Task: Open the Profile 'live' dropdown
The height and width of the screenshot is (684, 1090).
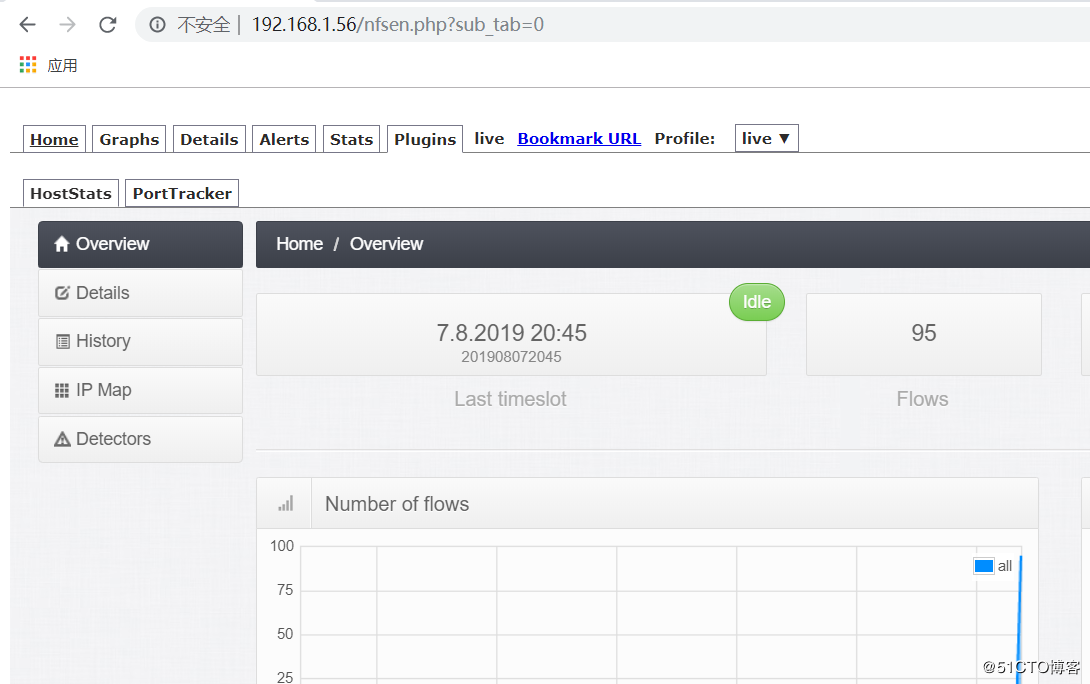Action: tap(766, 138)
